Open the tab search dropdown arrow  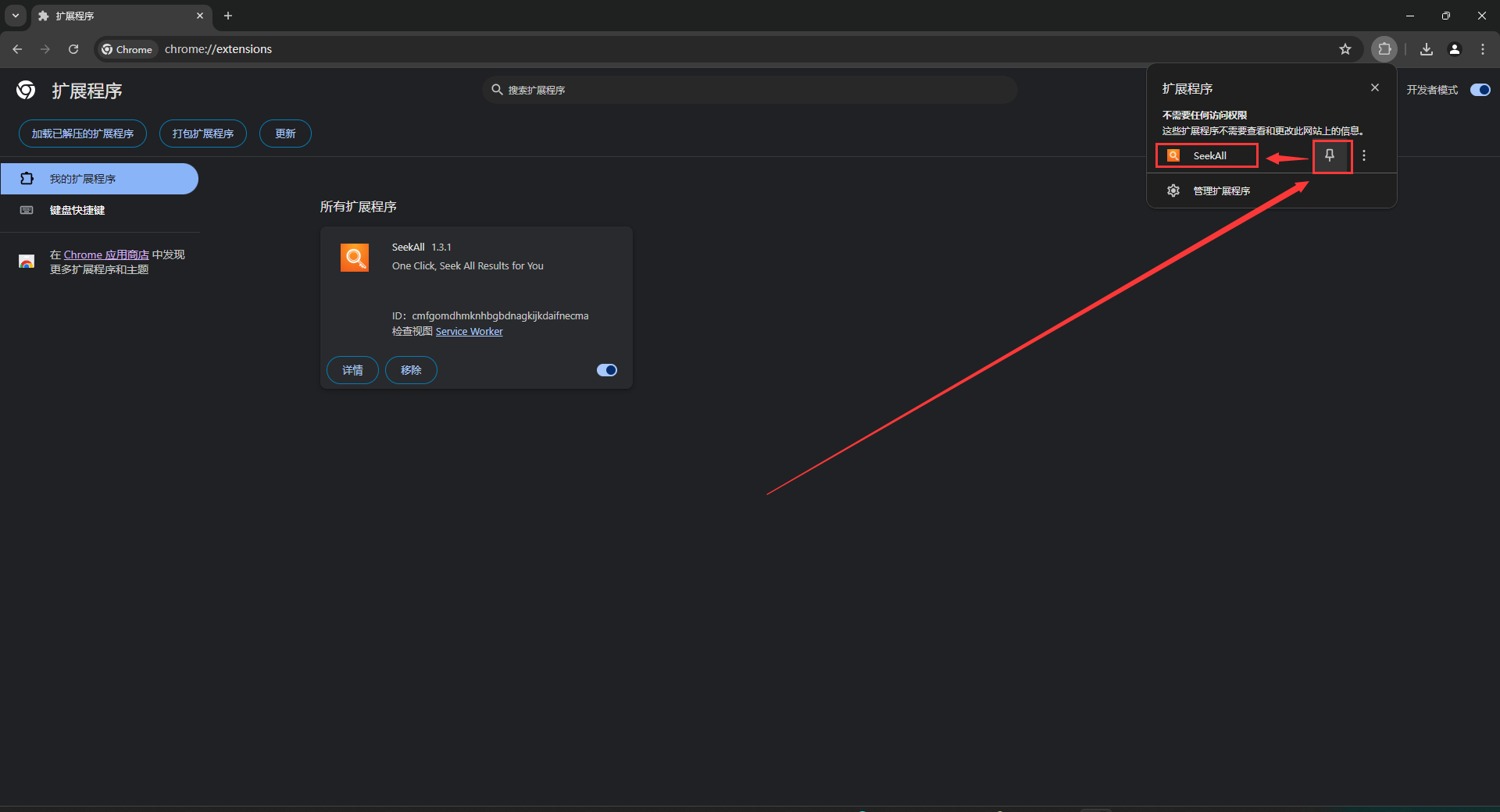(x=16, y=16)
